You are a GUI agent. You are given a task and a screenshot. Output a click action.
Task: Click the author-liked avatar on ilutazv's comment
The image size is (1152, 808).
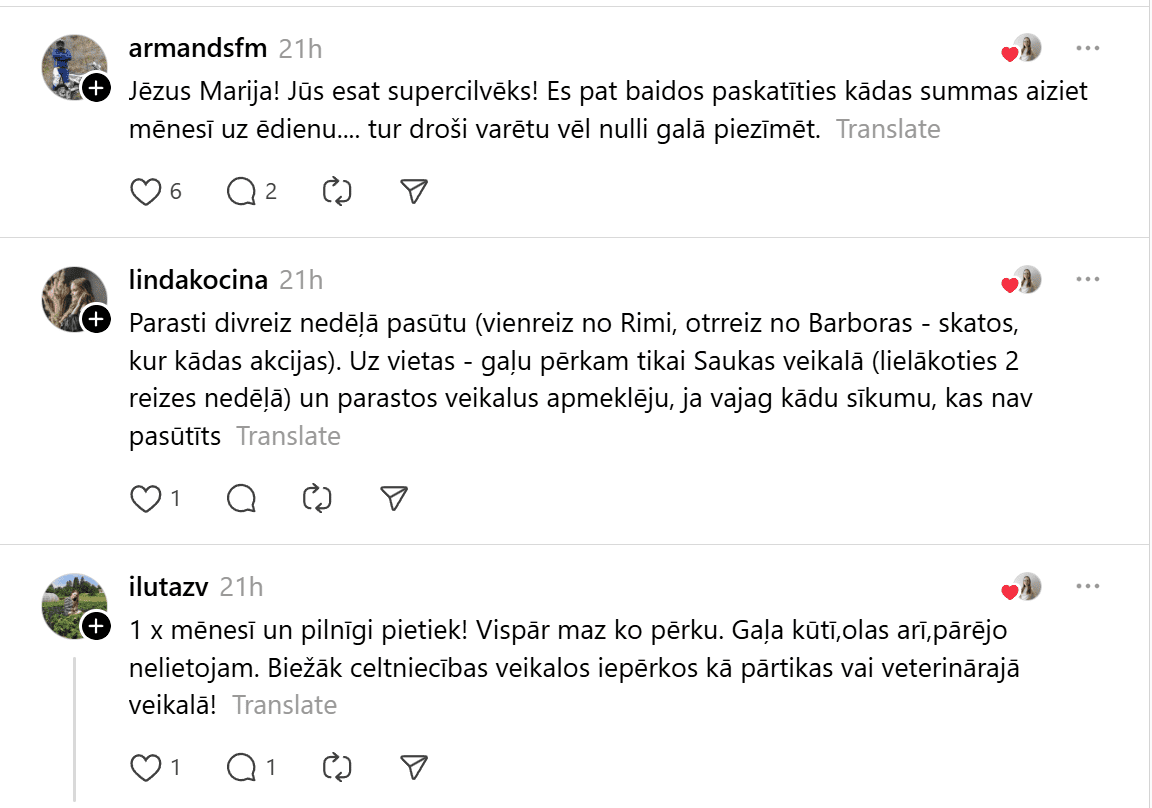[1024, 587]
